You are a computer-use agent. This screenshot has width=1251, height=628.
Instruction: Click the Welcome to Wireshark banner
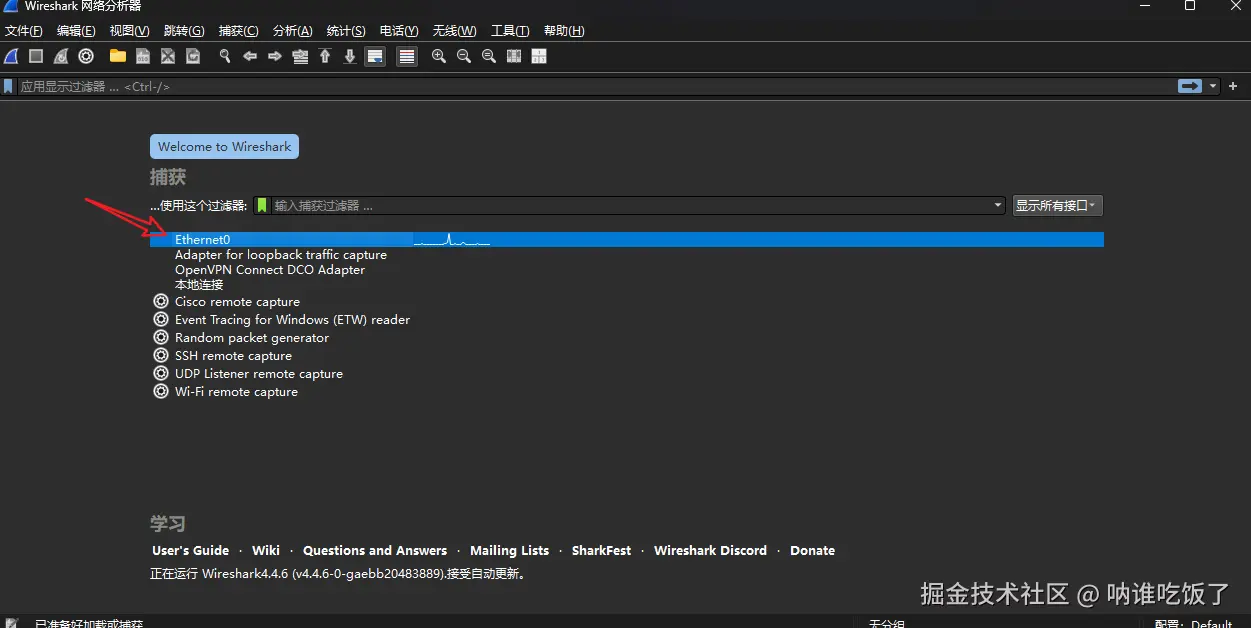[224, 146]
